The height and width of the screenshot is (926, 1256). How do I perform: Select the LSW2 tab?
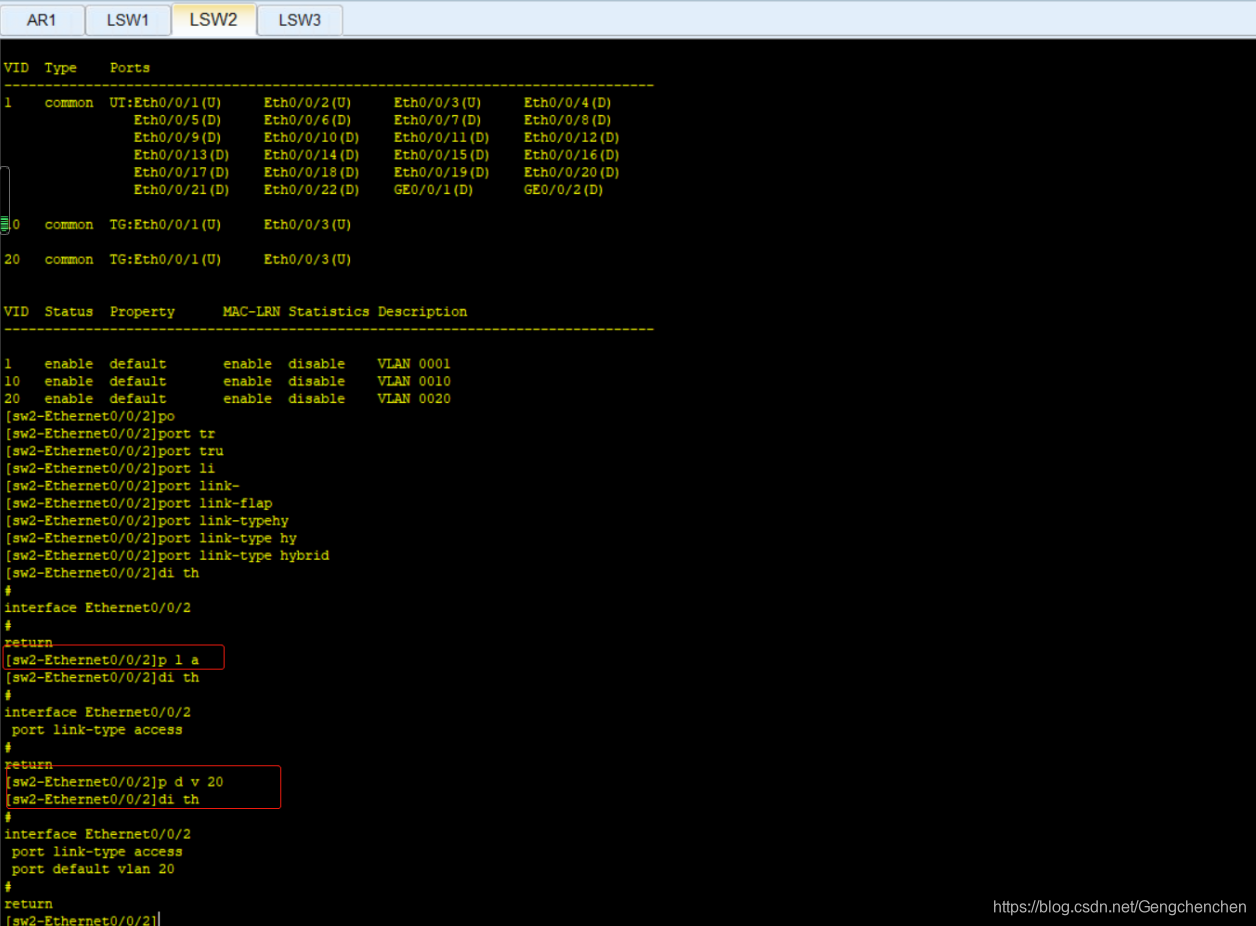214,19
